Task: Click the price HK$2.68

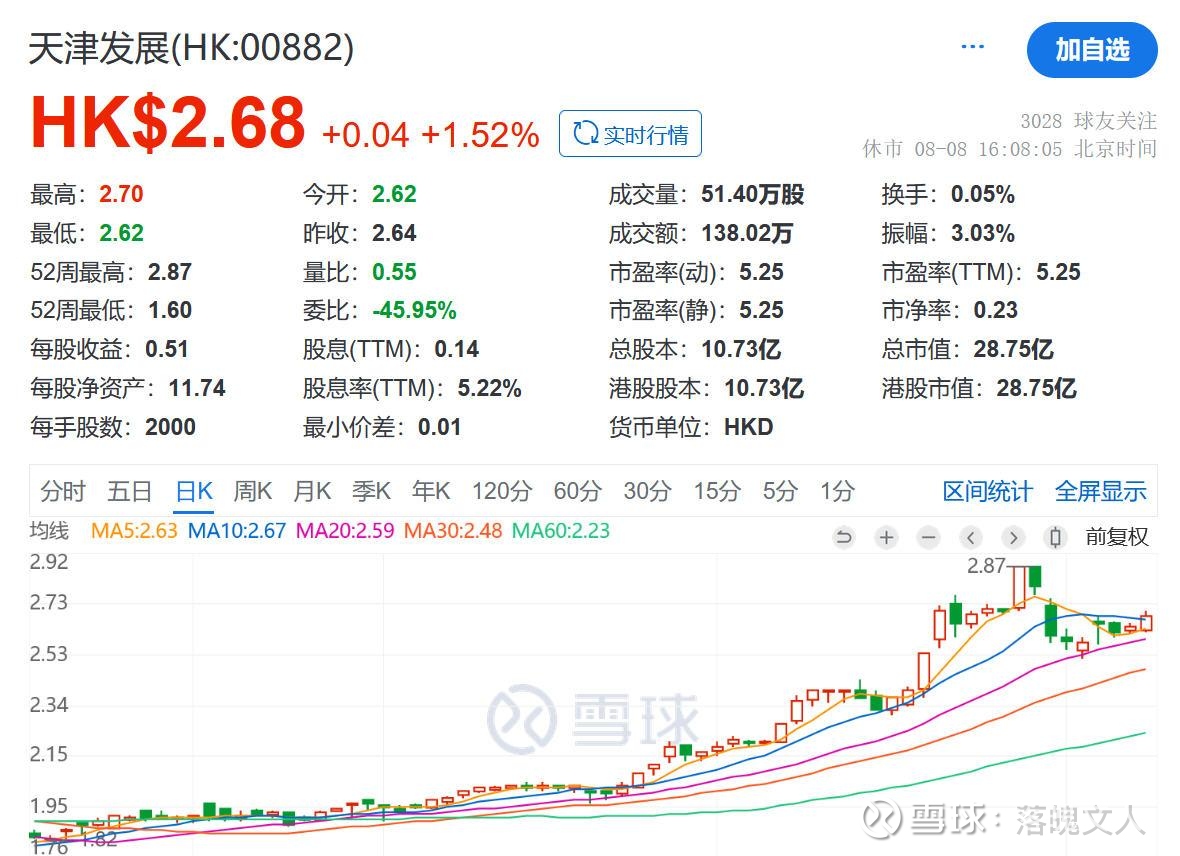Action: point(167,123)
